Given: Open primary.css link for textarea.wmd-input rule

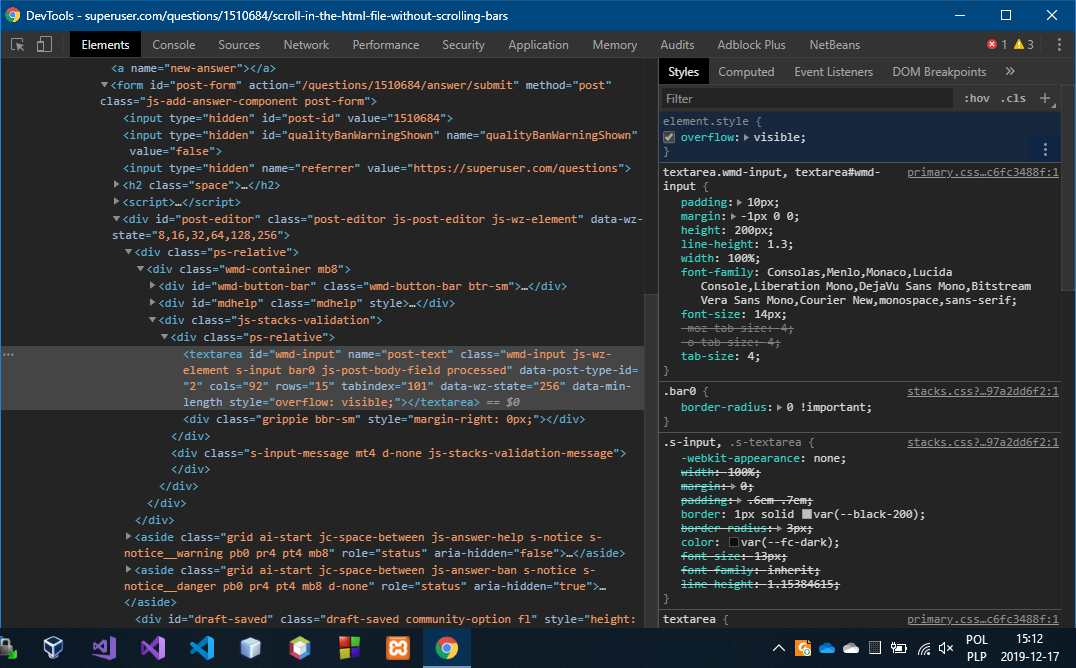Looking at the screenshot, I should [x=983, y=172].
